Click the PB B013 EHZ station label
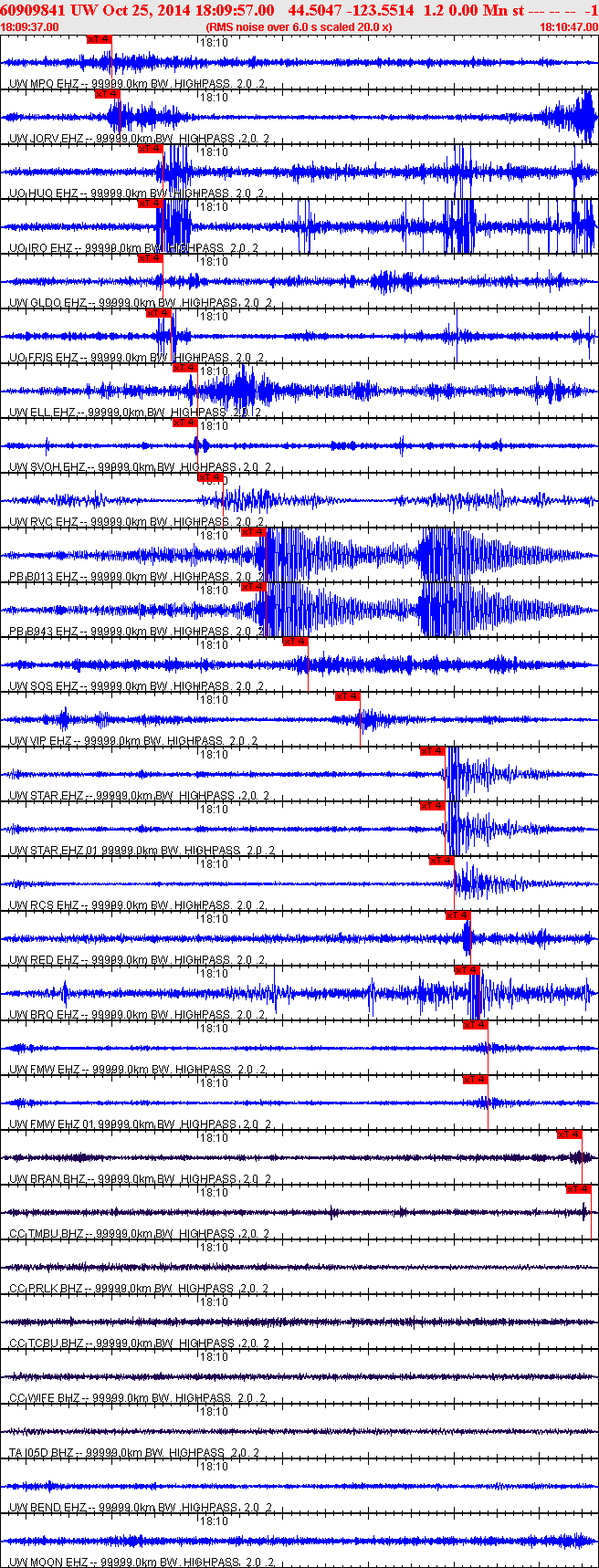 tap(44, 577)
